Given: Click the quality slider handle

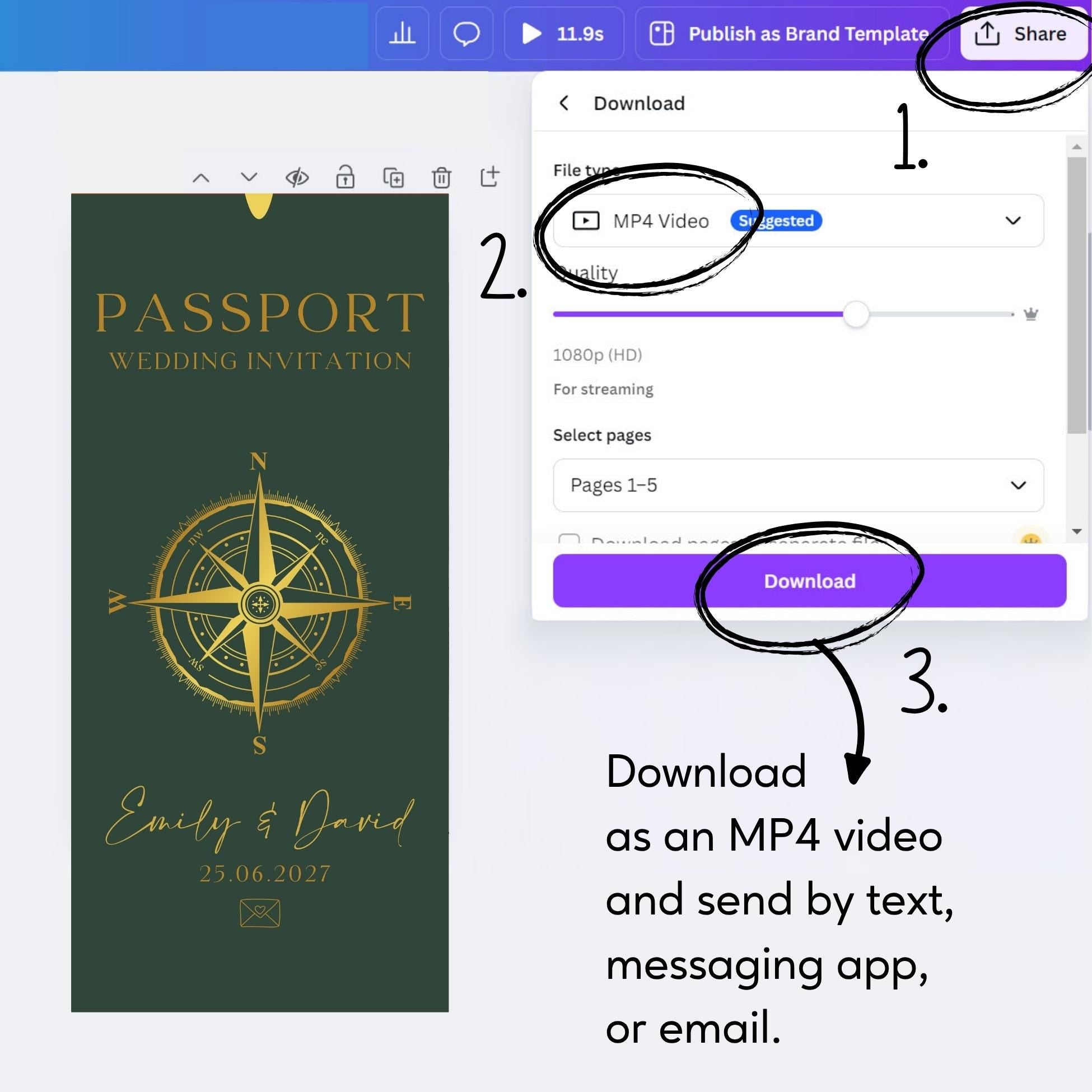Looking at the screenshot, I should 856,314.
